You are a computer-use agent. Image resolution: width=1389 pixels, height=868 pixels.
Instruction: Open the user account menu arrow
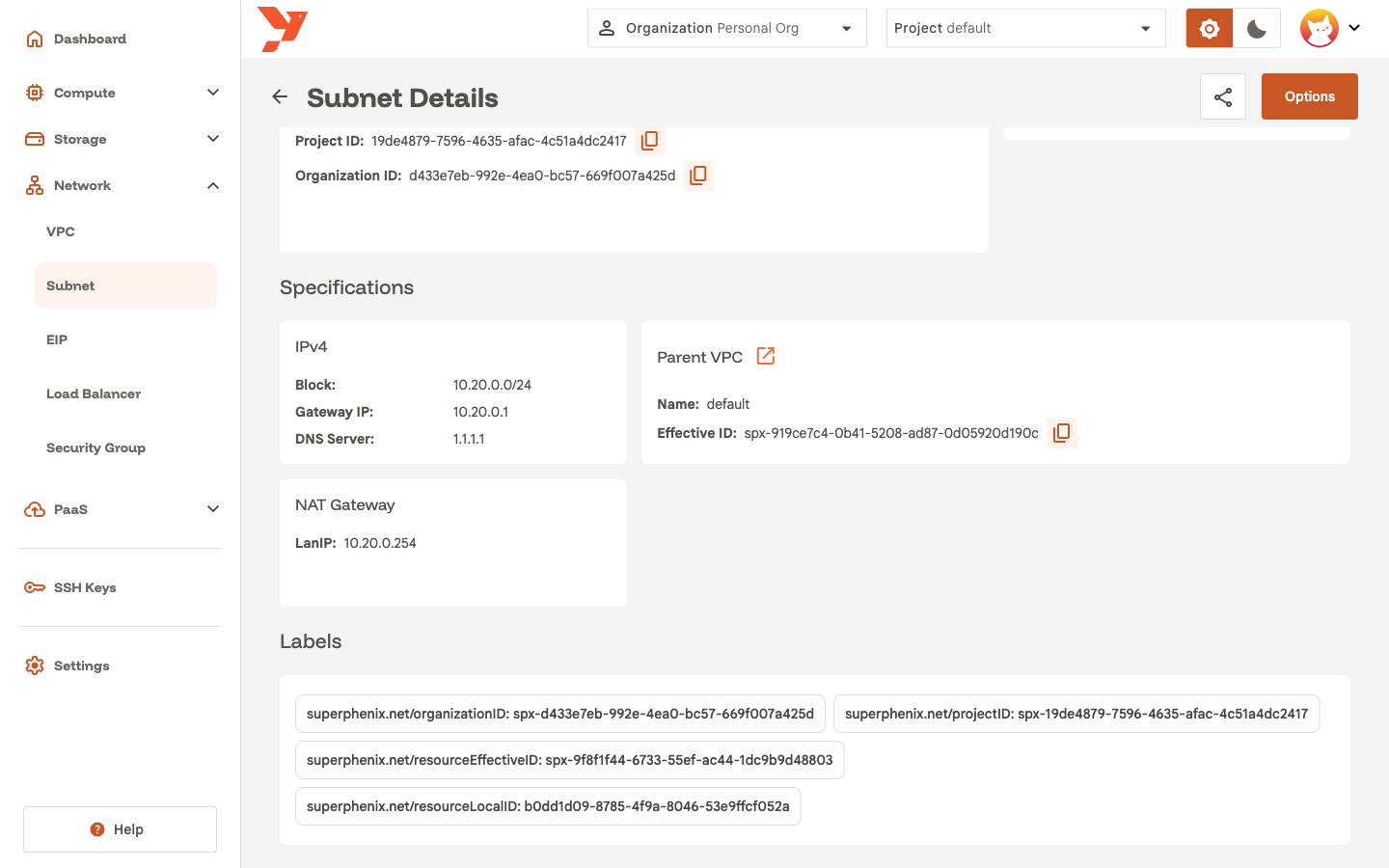(1354, 28)
